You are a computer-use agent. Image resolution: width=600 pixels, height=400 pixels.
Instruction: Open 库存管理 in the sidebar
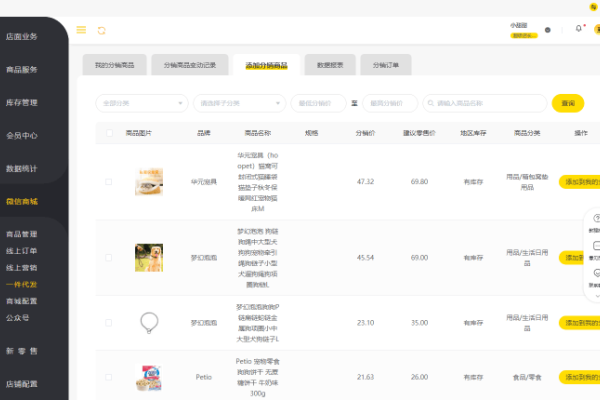coord(21,102)
